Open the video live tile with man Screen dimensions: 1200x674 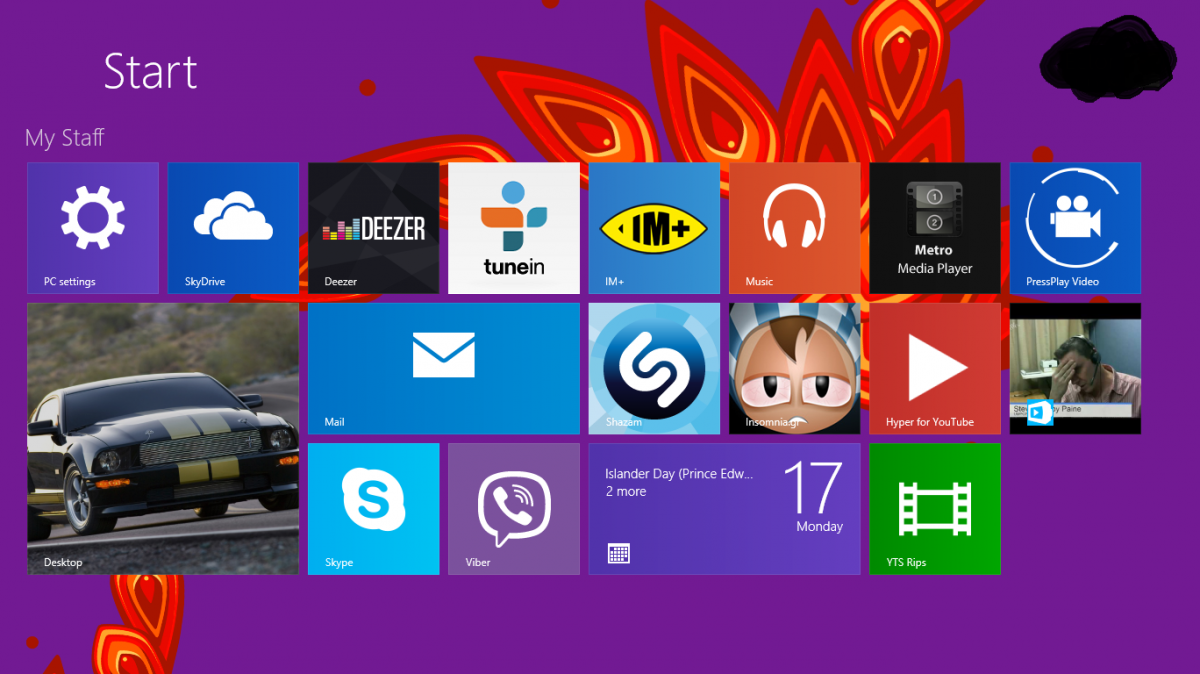(x=1075, y=369)
